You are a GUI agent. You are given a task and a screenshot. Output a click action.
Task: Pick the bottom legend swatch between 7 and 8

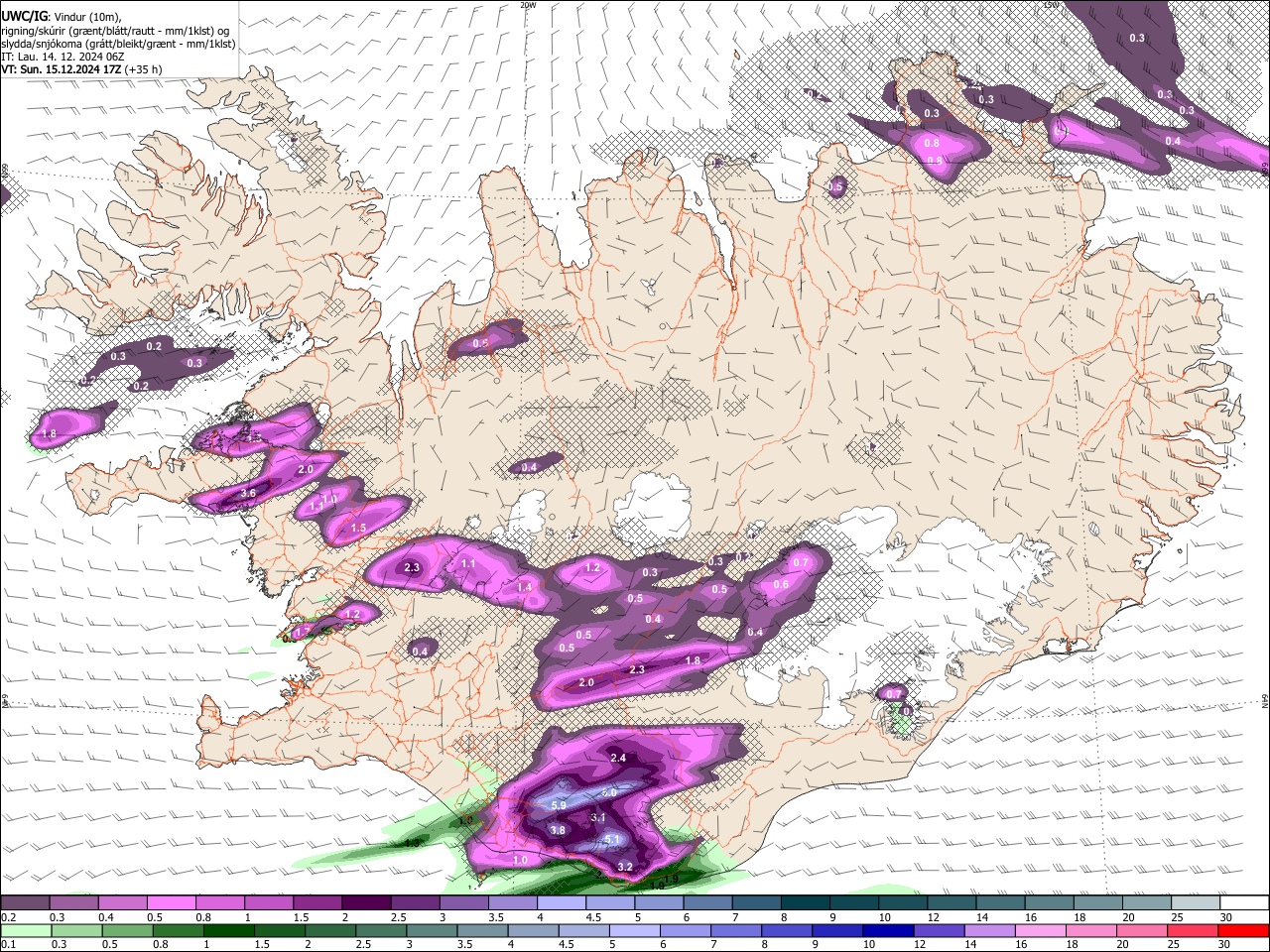pyautogui.click(x=735, y=930)
